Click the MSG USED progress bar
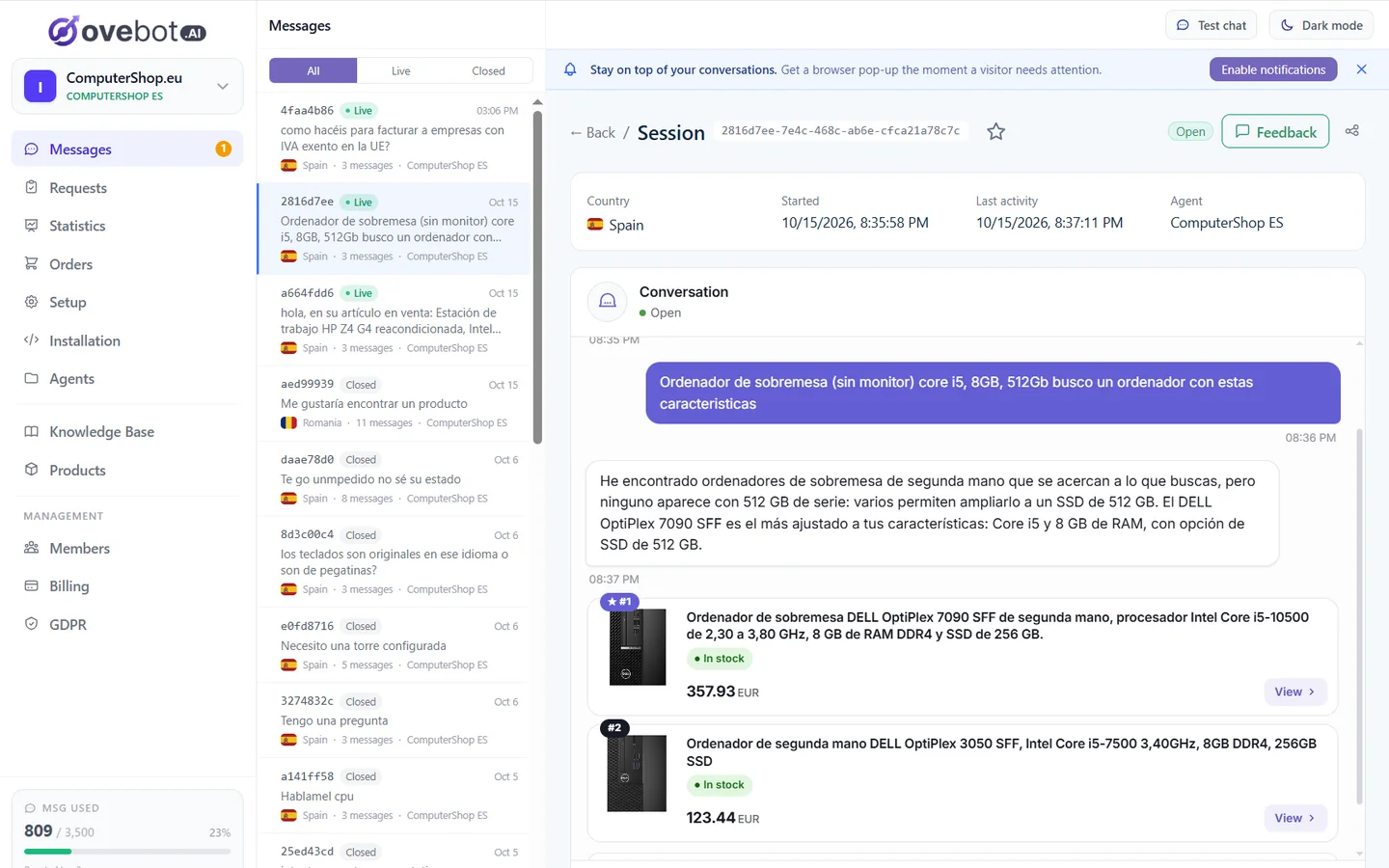Viewport: 1389px width, 868px height. coord(127,852)
